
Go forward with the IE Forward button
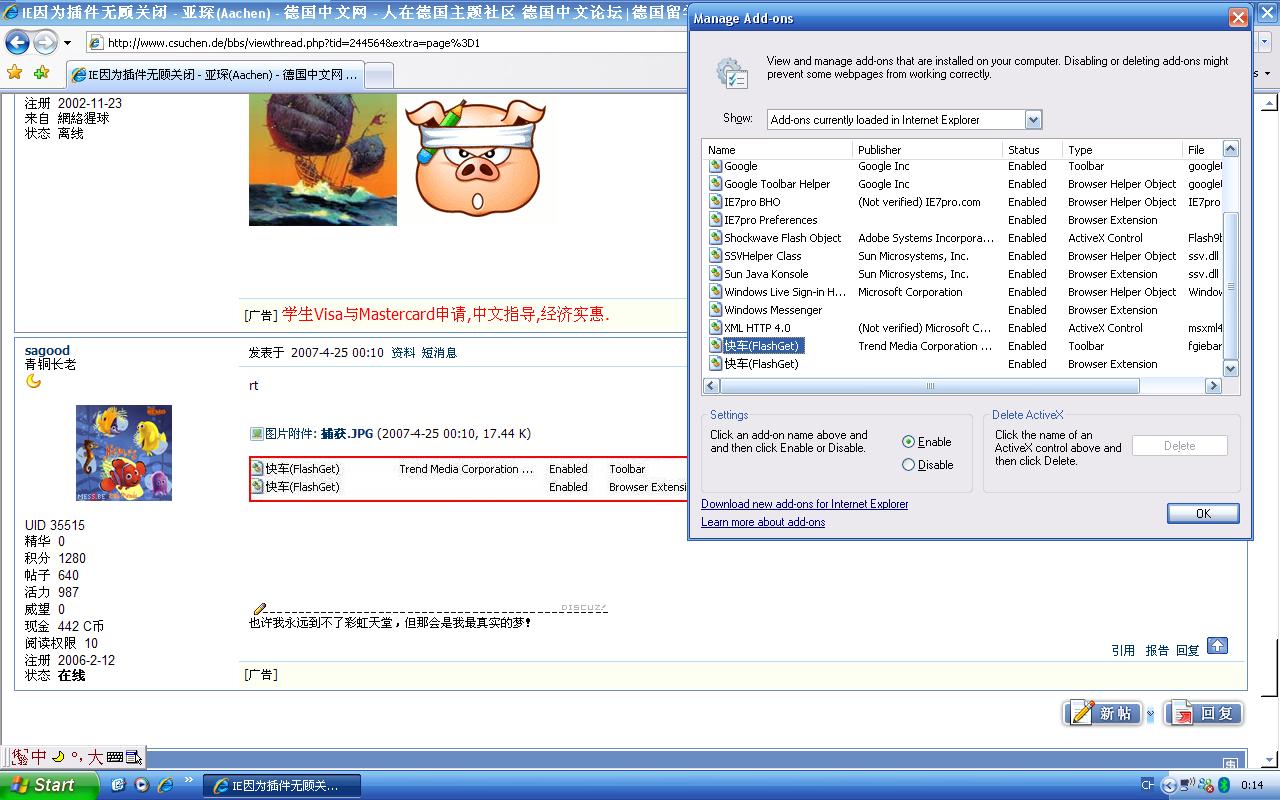pos(45,42)
